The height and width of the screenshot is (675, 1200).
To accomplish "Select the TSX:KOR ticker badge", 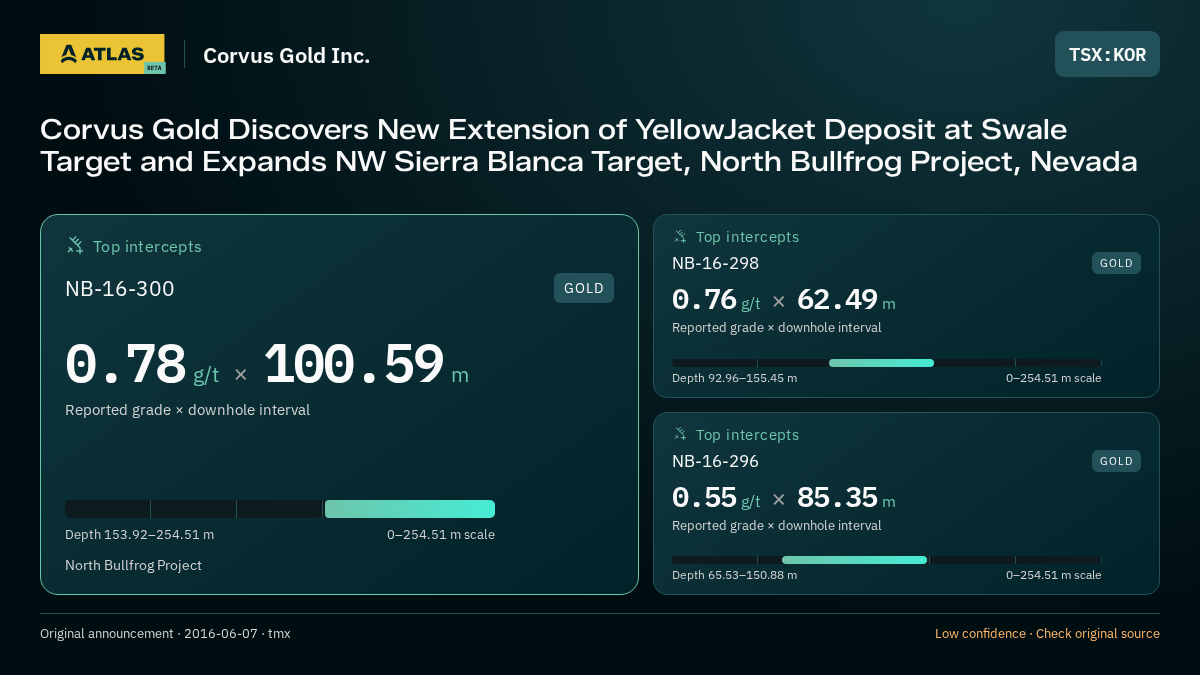I will (1107, 54).
